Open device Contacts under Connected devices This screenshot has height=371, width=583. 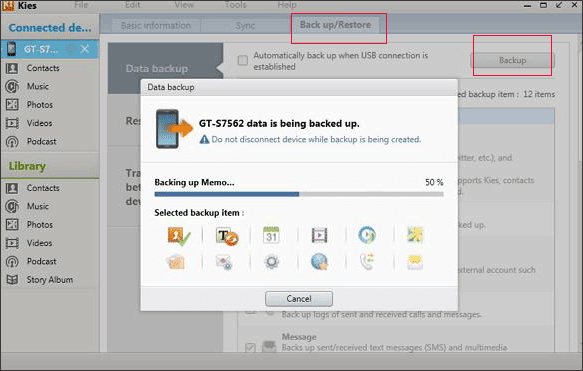tap(43, 68)
